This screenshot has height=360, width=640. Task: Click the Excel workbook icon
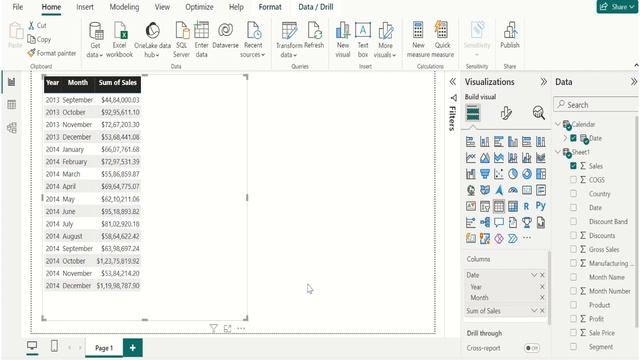tap(120, 40)
